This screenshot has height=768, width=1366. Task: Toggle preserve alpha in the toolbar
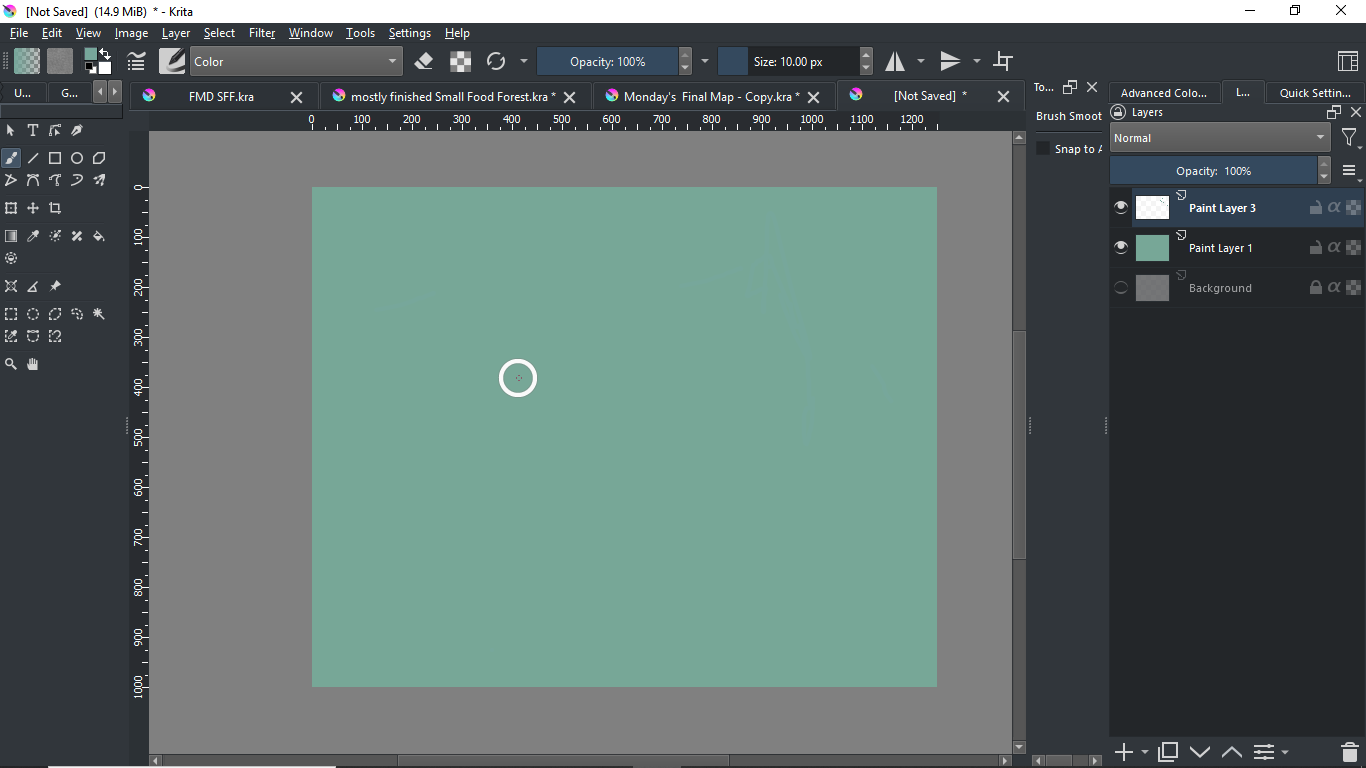pos(460,61)
